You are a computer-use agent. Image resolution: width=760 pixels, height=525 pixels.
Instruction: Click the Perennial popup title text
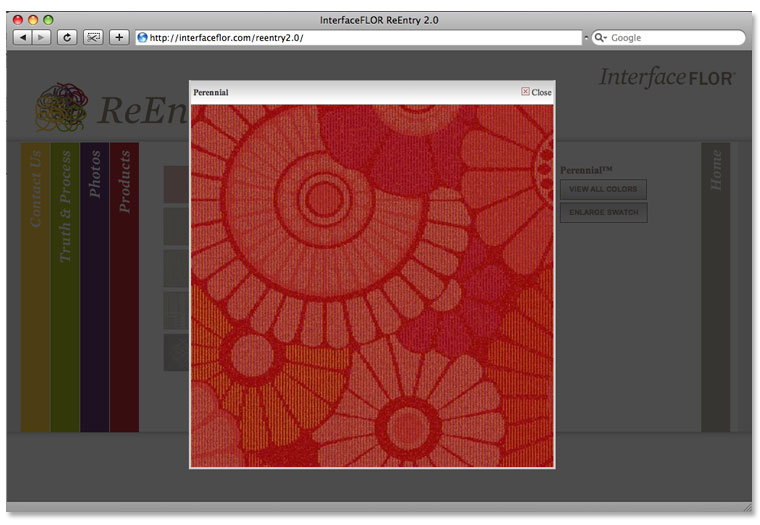(210, 92)
